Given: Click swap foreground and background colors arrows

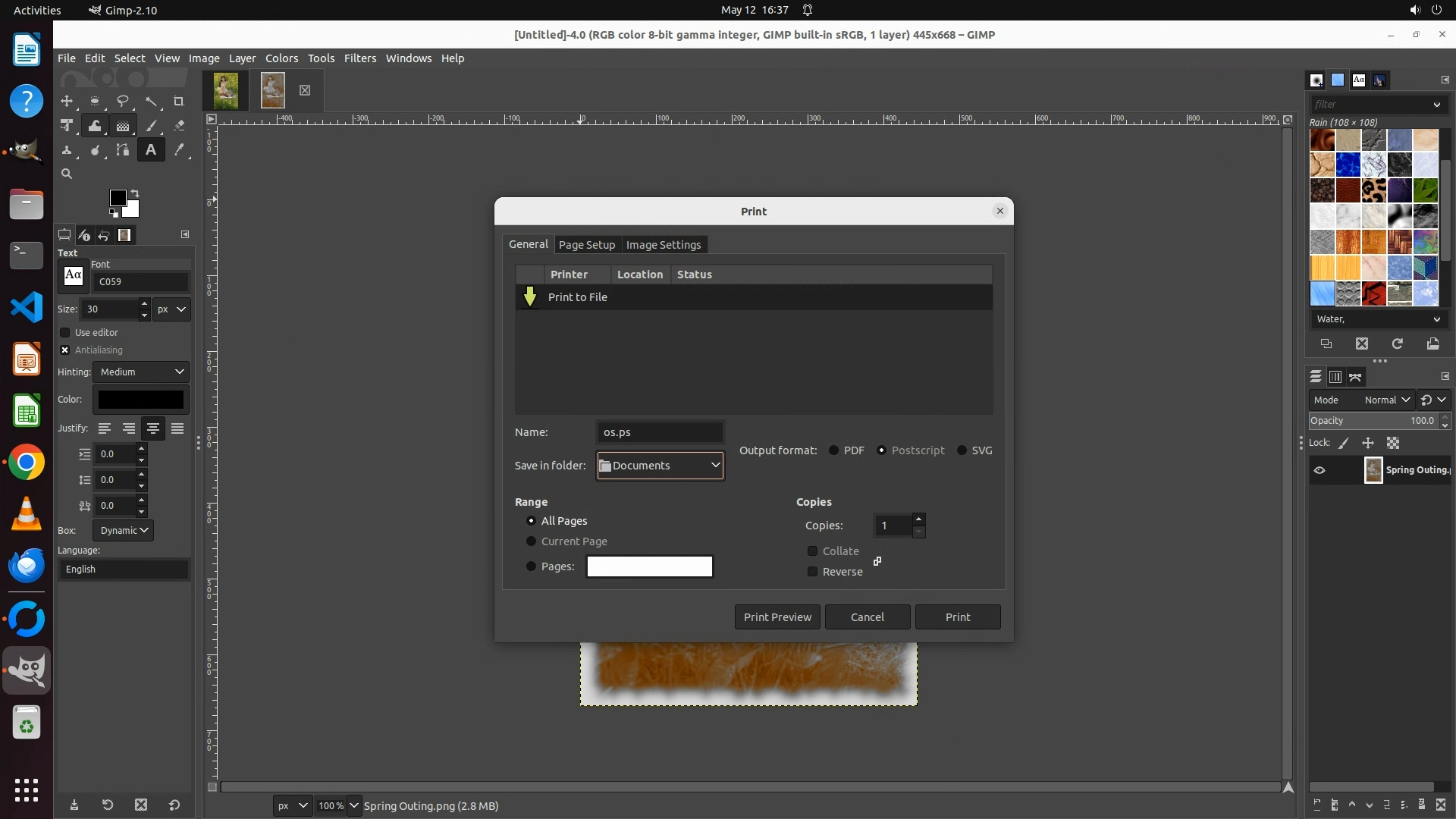Looking at the screenshot, I should tap(135, 193).
